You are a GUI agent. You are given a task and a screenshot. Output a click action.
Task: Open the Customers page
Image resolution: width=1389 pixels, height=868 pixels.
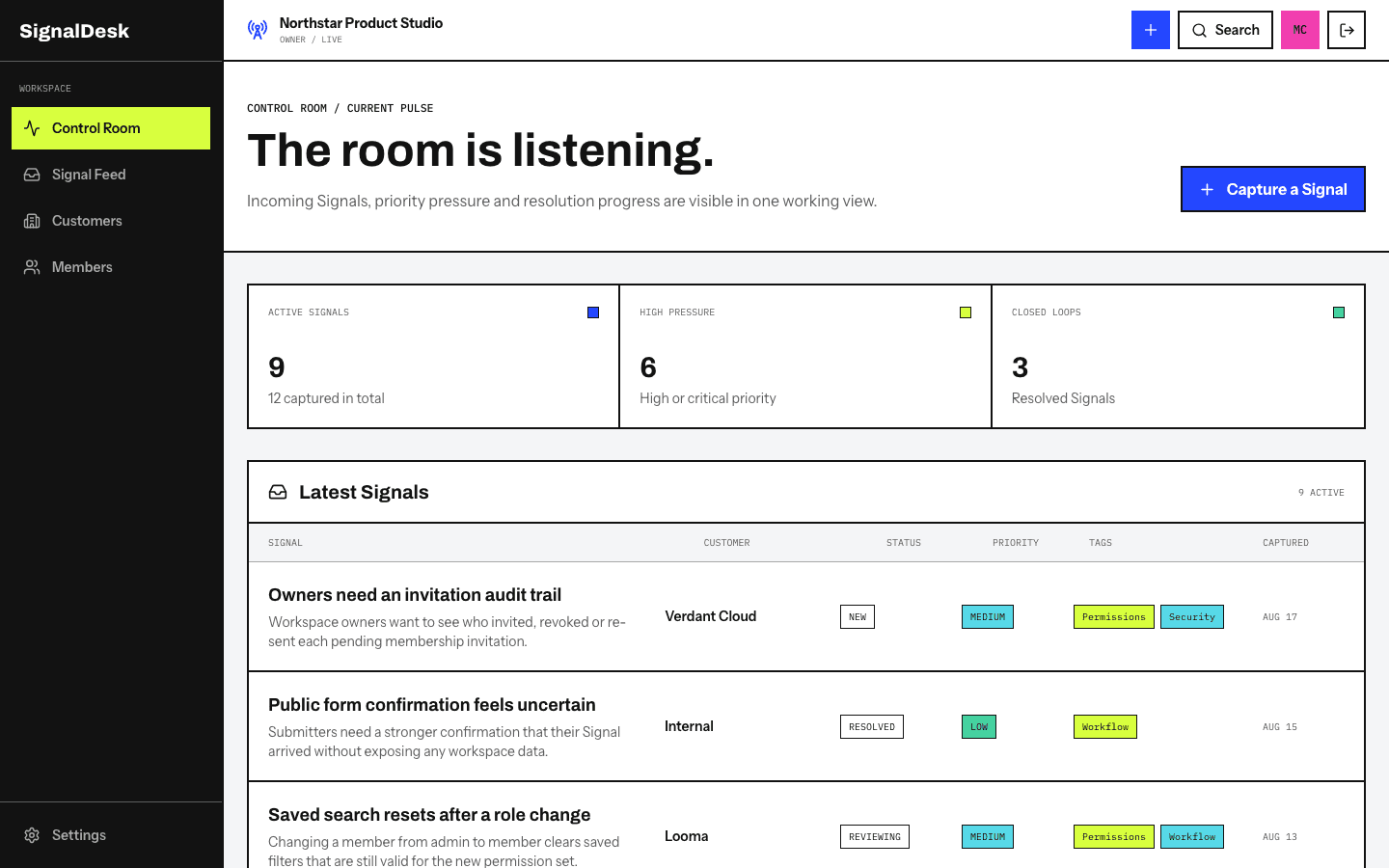(111, 221)
